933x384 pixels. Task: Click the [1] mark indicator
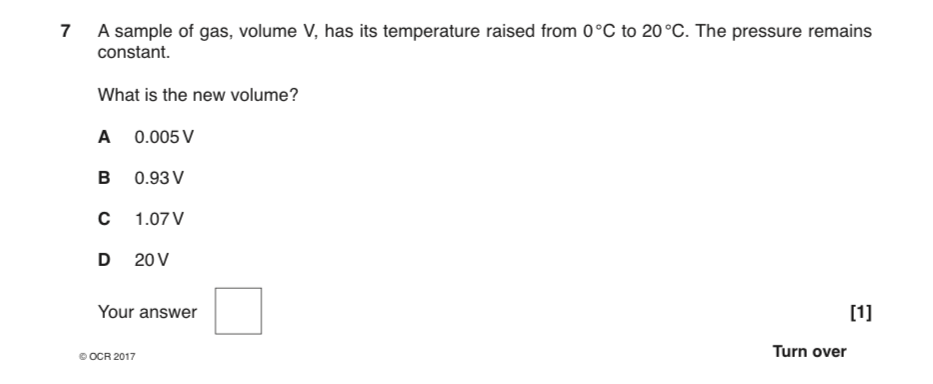point(861,312)
